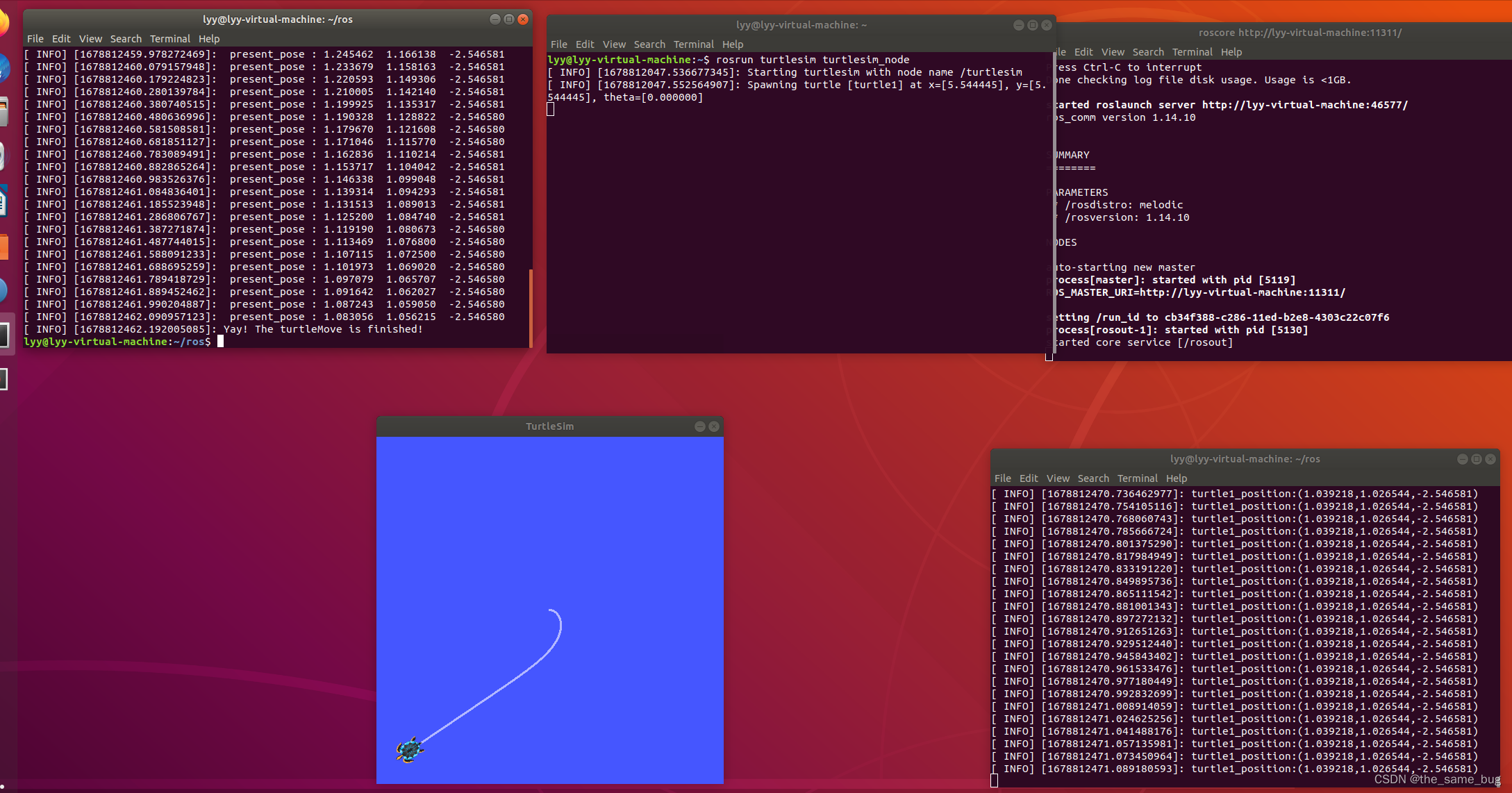Launch LibreOffice Writer from the dock

click(x=2, y=201)
